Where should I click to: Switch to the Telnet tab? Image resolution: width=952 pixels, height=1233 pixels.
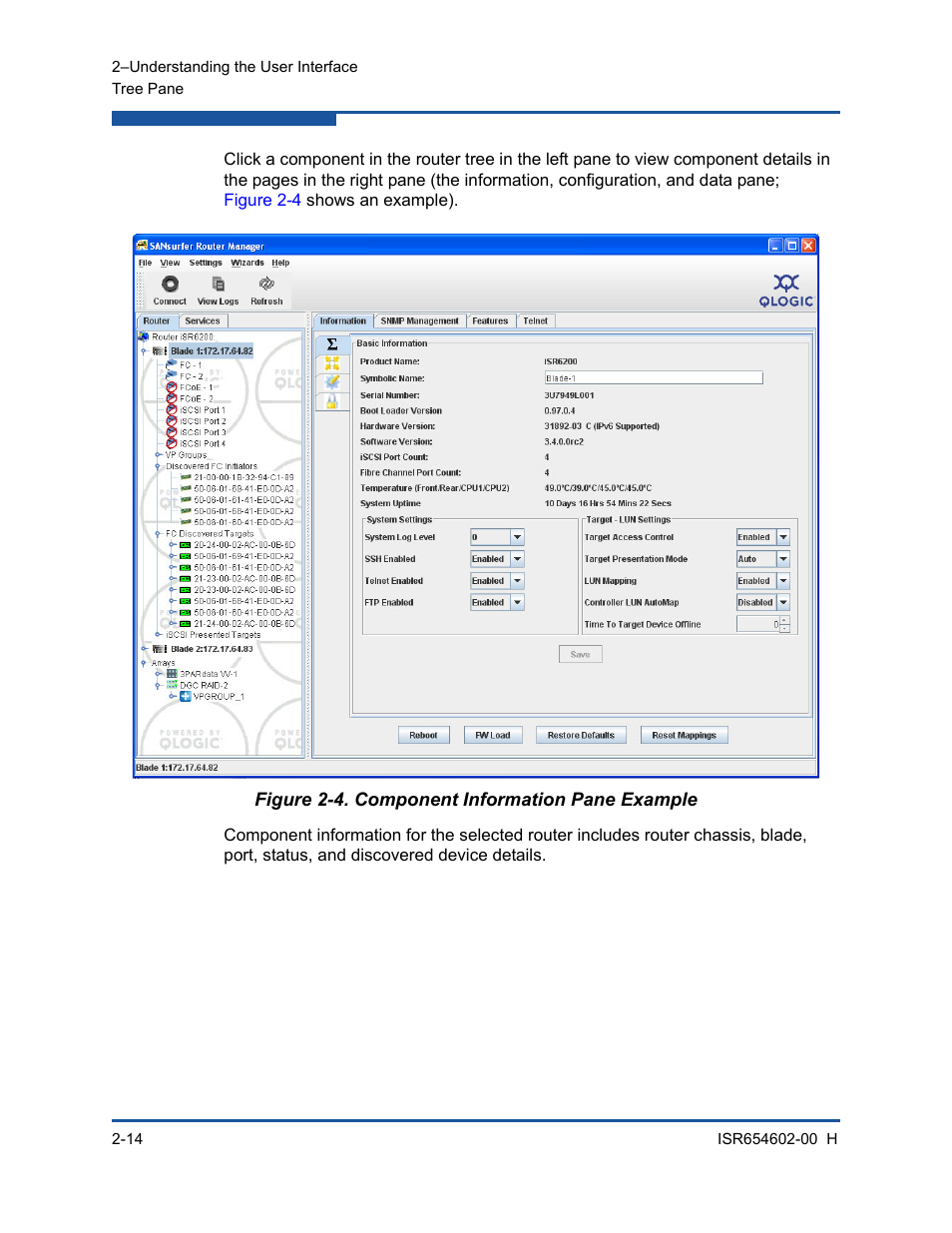click(x=536, y=321)
